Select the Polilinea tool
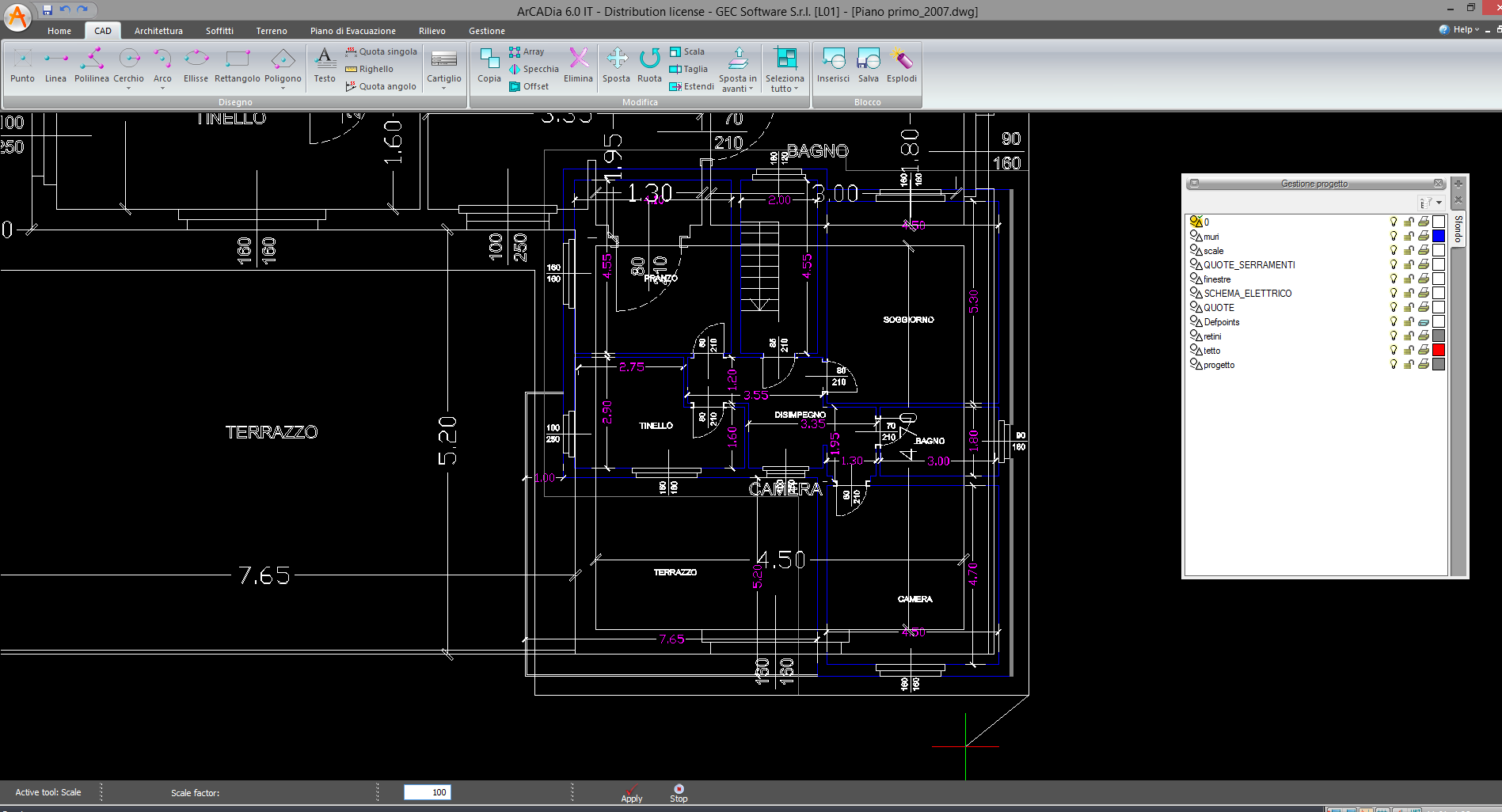 (91, 65)
